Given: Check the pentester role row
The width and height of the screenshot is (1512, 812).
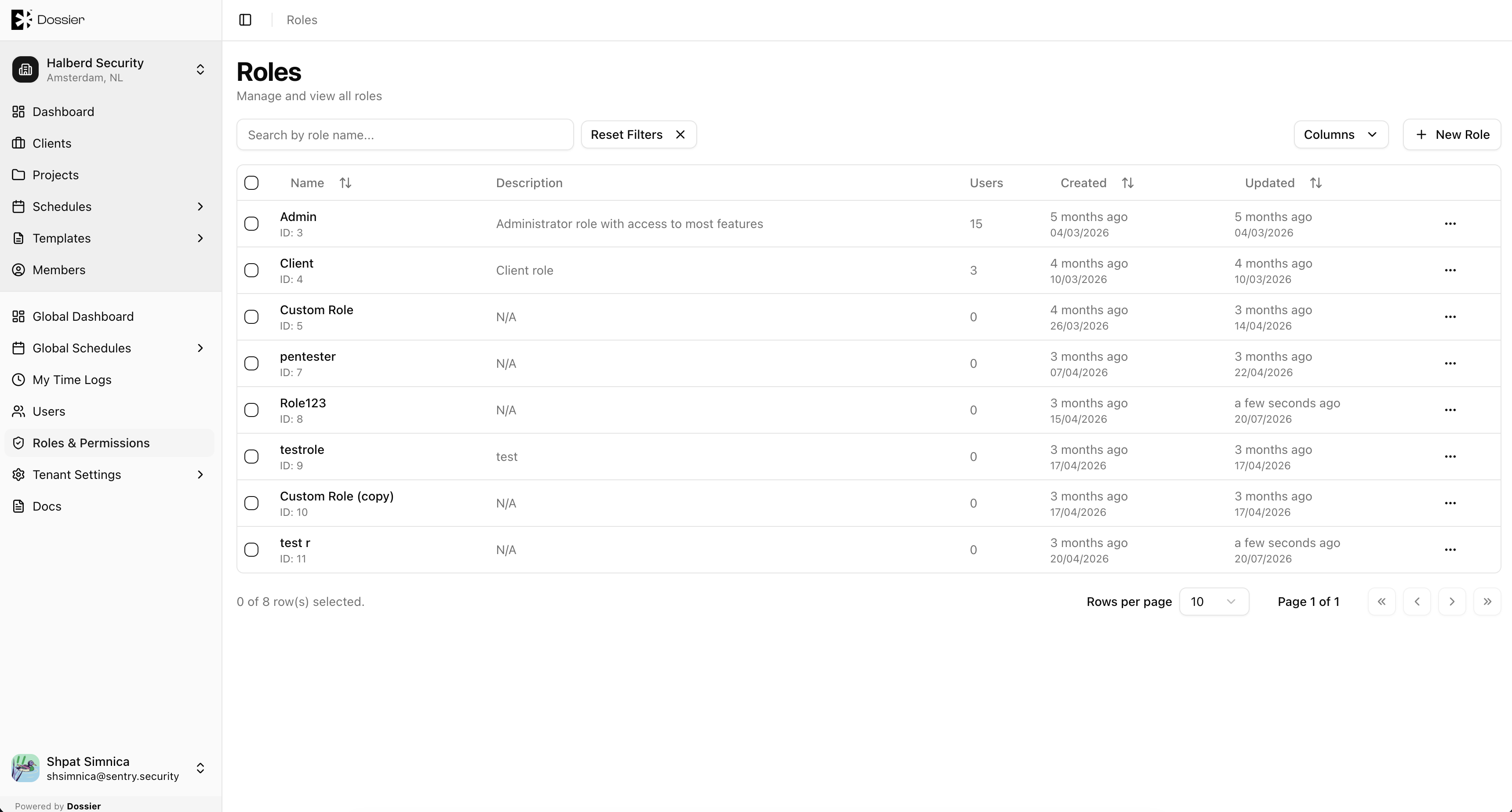Looking at the screenshot, I should [x=251, y=363].
